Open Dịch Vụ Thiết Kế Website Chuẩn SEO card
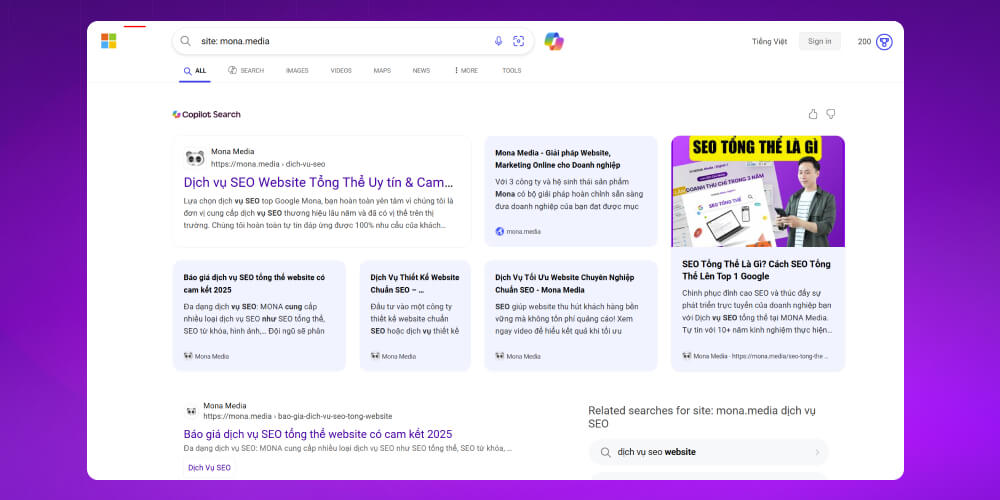1000x500 pixels. 415,316
